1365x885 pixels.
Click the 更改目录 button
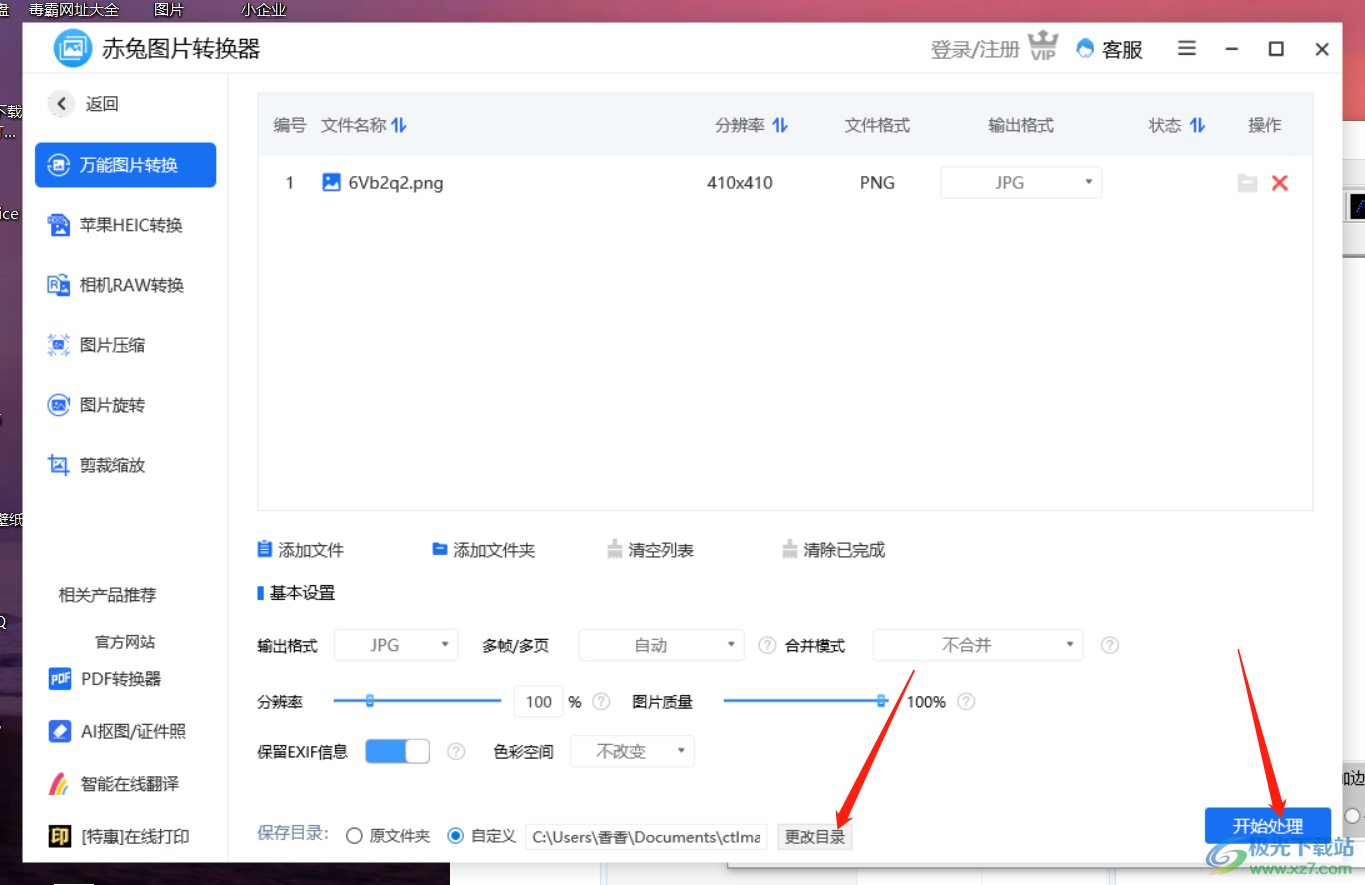(815, 837)
